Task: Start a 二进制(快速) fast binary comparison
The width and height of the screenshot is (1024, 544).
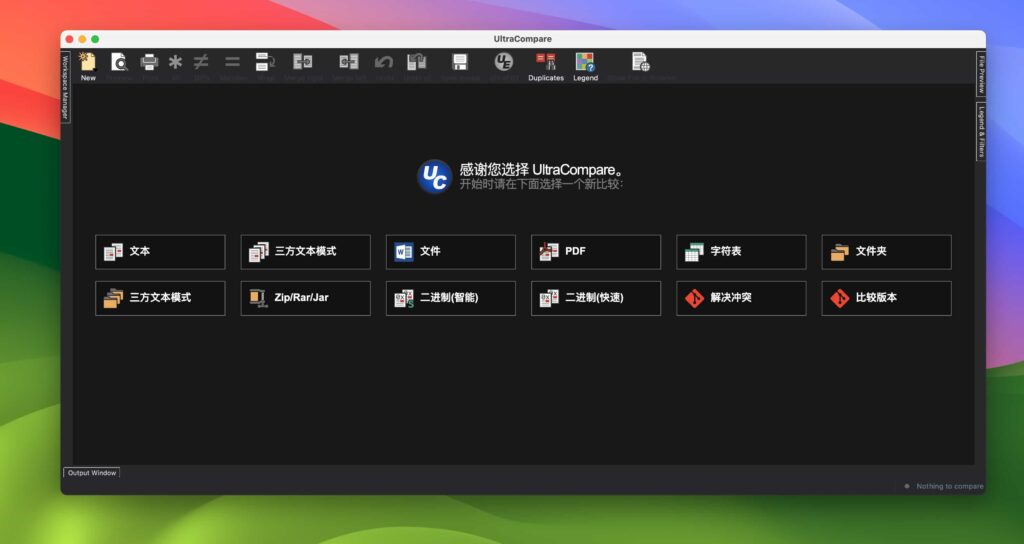Action: click(596, 298)
